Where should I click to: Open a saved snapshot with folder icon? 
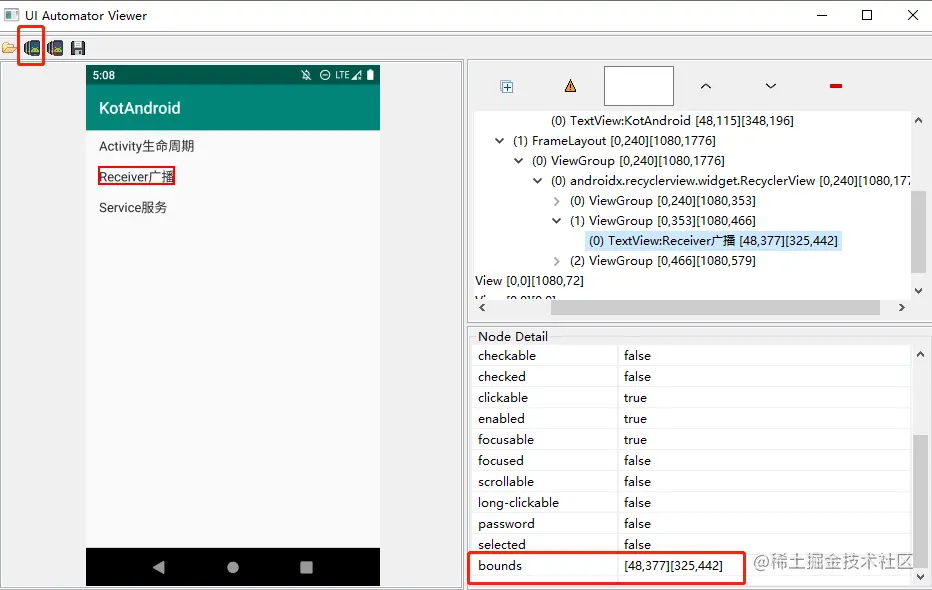pos(9,48)
